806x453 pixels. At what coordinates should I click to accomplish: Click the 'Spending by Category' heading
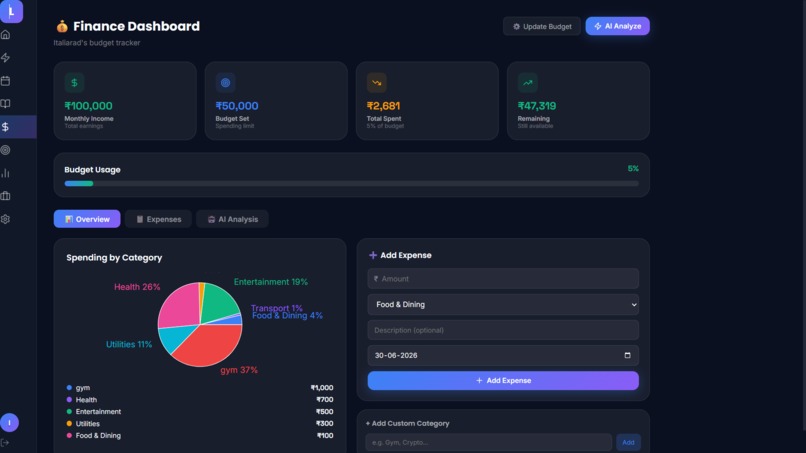pyautogui.click(x=114, y=258)
